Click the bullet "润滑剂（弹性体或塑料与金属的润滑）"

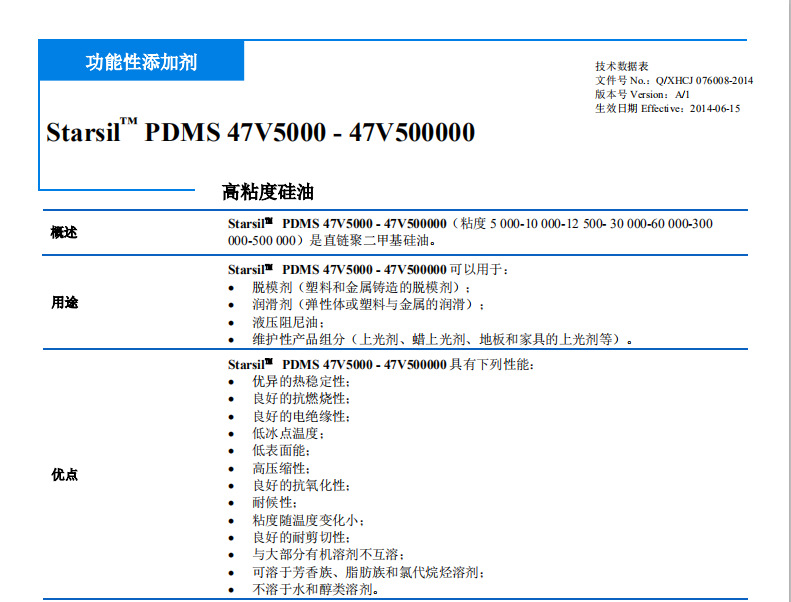click(367, 305)
